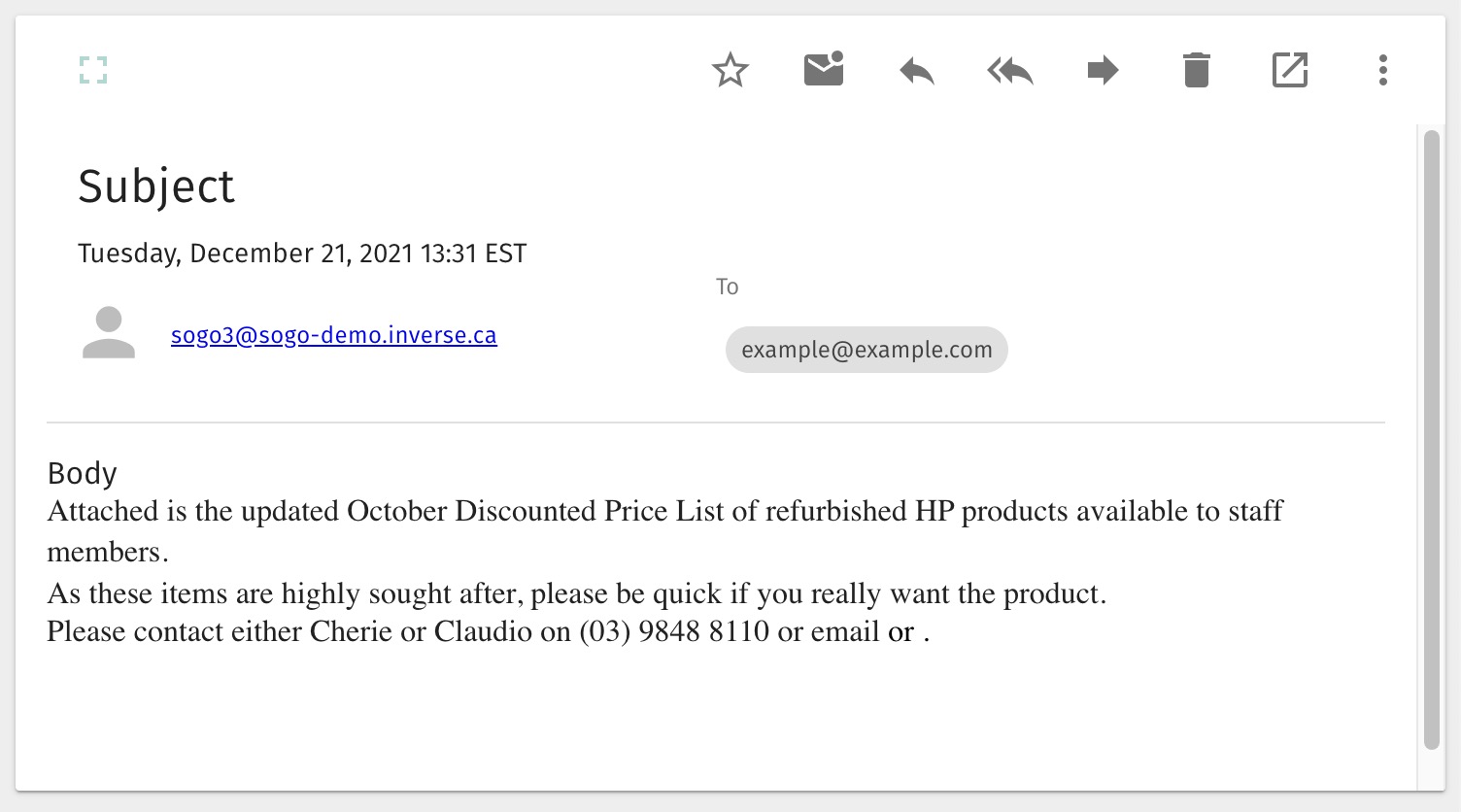Mark the message as unread

[x=824, y=70]
